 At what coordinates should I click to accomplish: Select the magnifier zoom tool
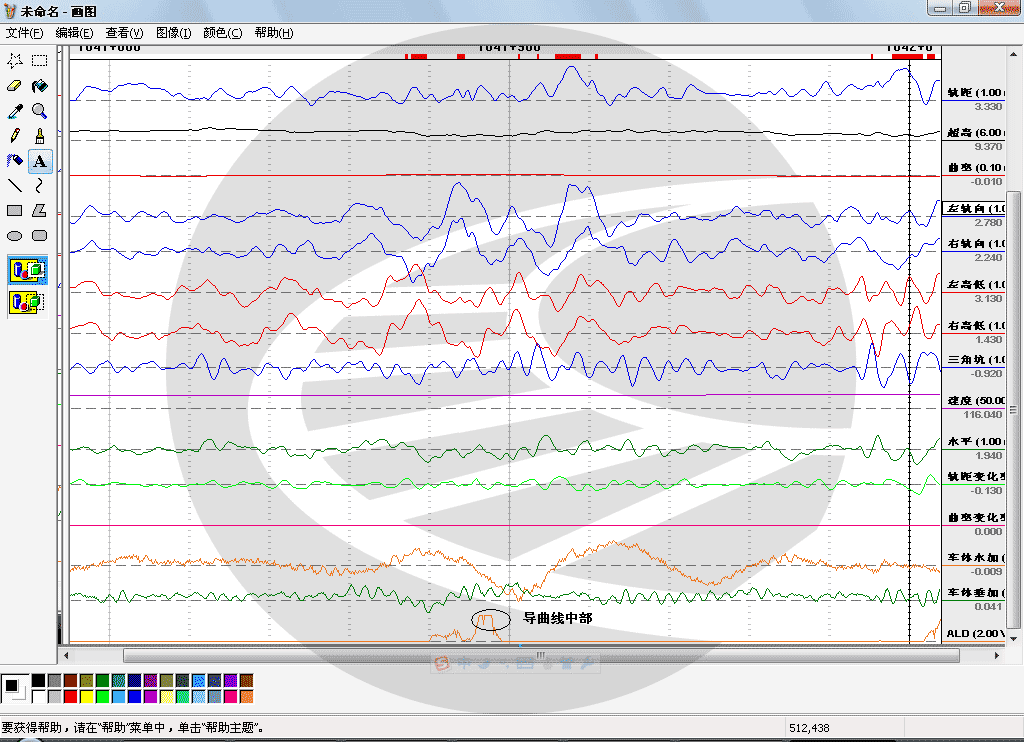click(x=40, y=111)
